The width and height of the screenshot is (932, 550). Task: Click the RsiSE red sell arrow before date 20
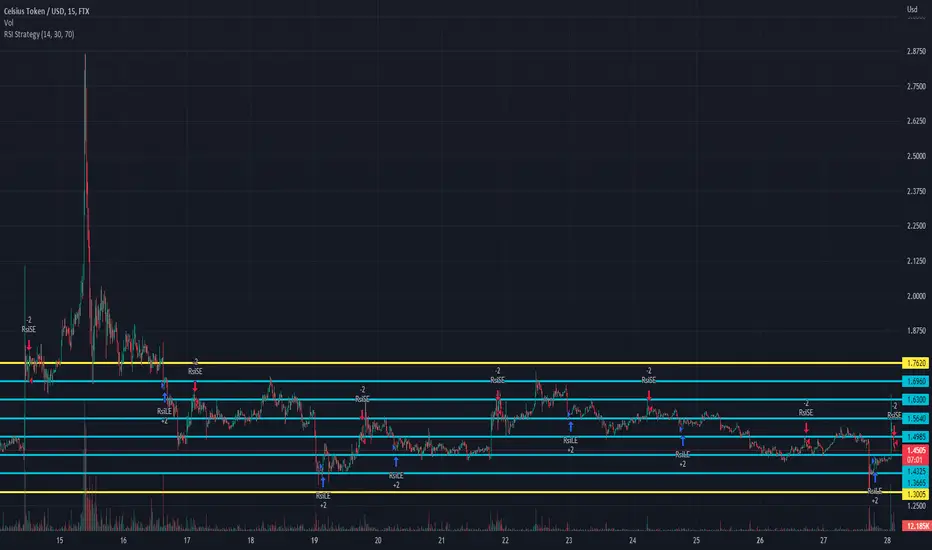362,414
